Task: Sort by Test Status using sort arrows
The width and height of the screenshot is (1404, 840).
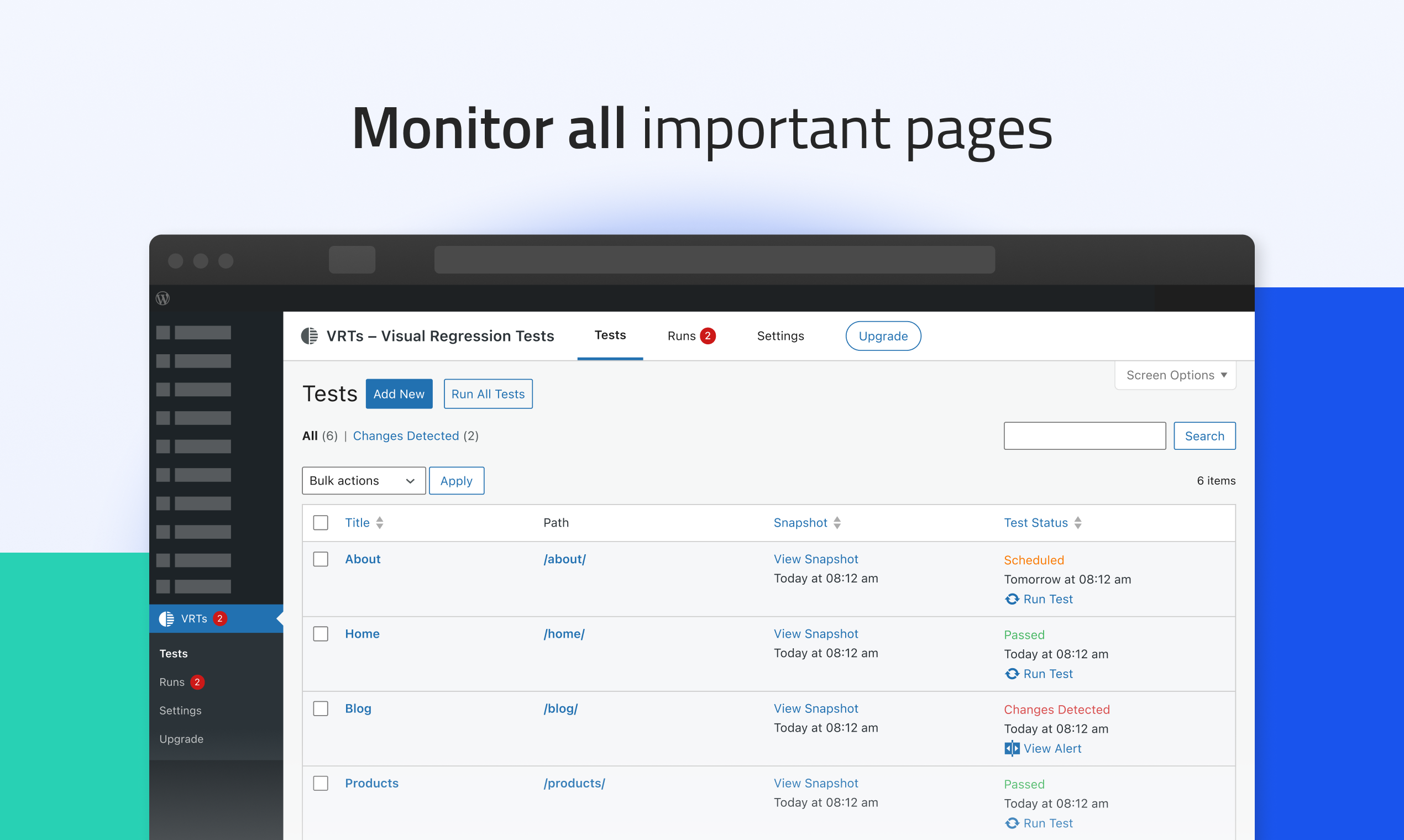Action: click(x=1078, y=522)
